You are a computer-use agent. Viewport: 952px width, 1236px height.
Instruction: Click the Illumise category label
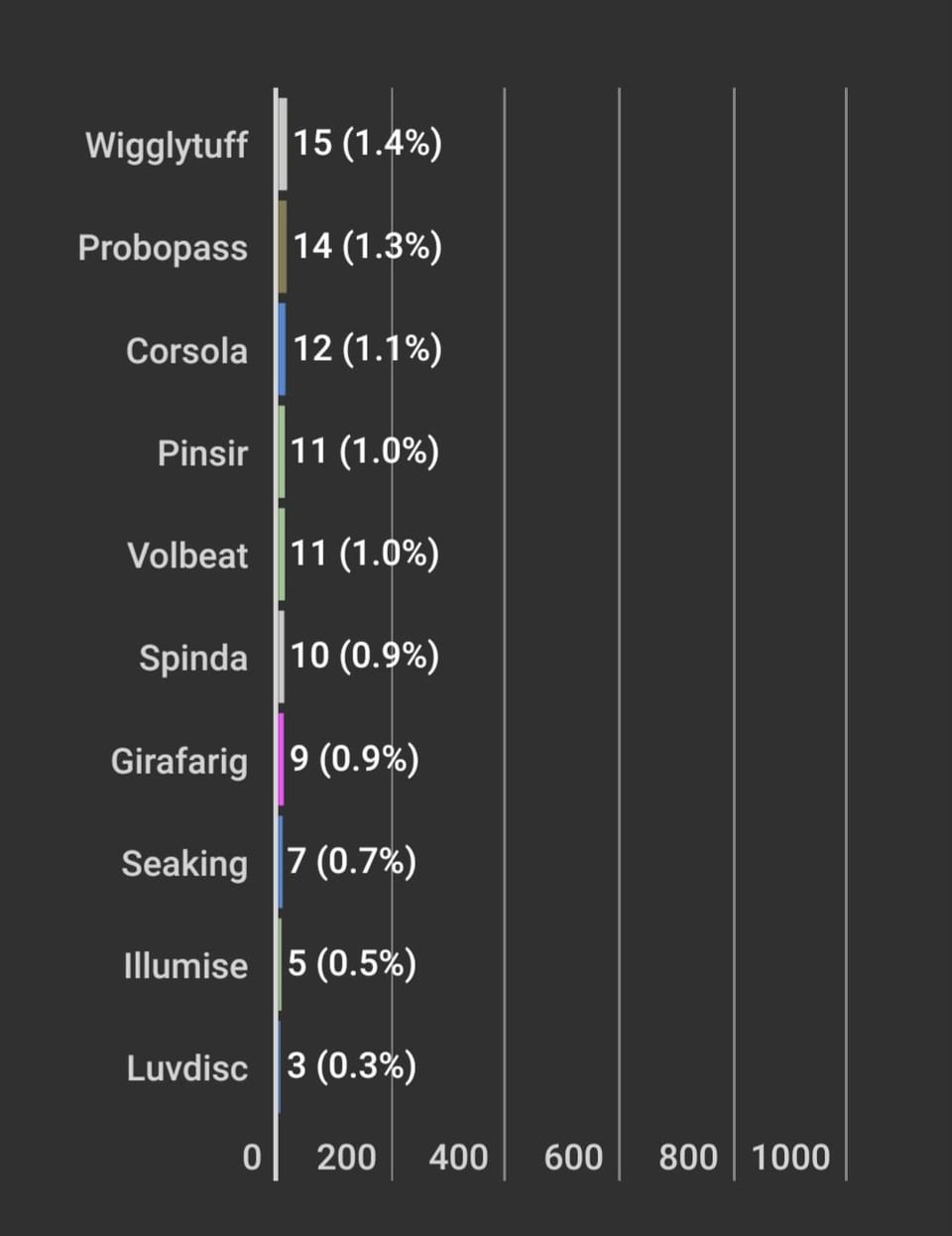[x=185, y=966]
